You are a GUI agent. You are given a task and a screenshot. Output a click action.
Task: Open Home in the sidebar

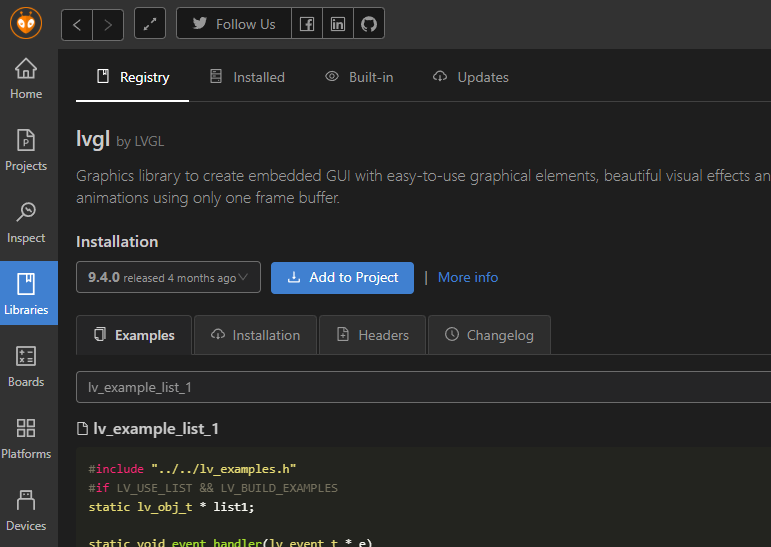click(26, 79)
